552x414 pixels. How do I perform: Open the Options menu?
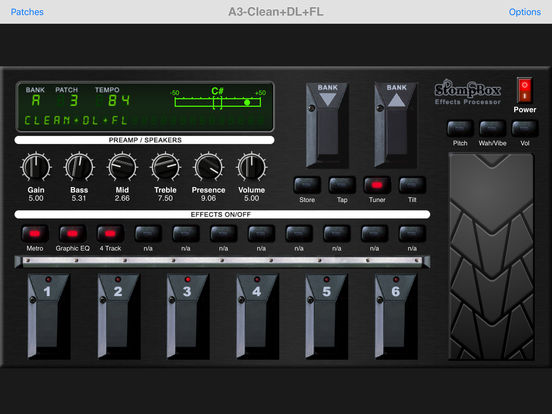(x=525, y=12)
